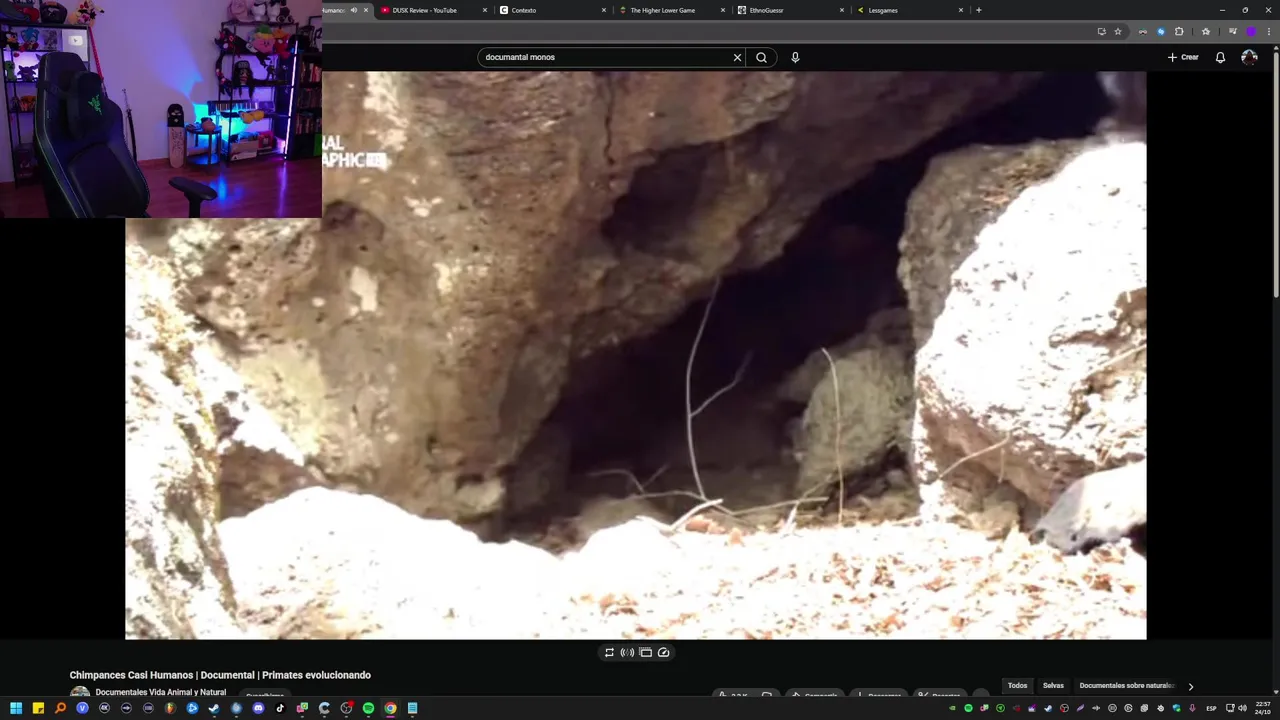
Task: Clear the YouTube search box text
Action: (737, 57)
